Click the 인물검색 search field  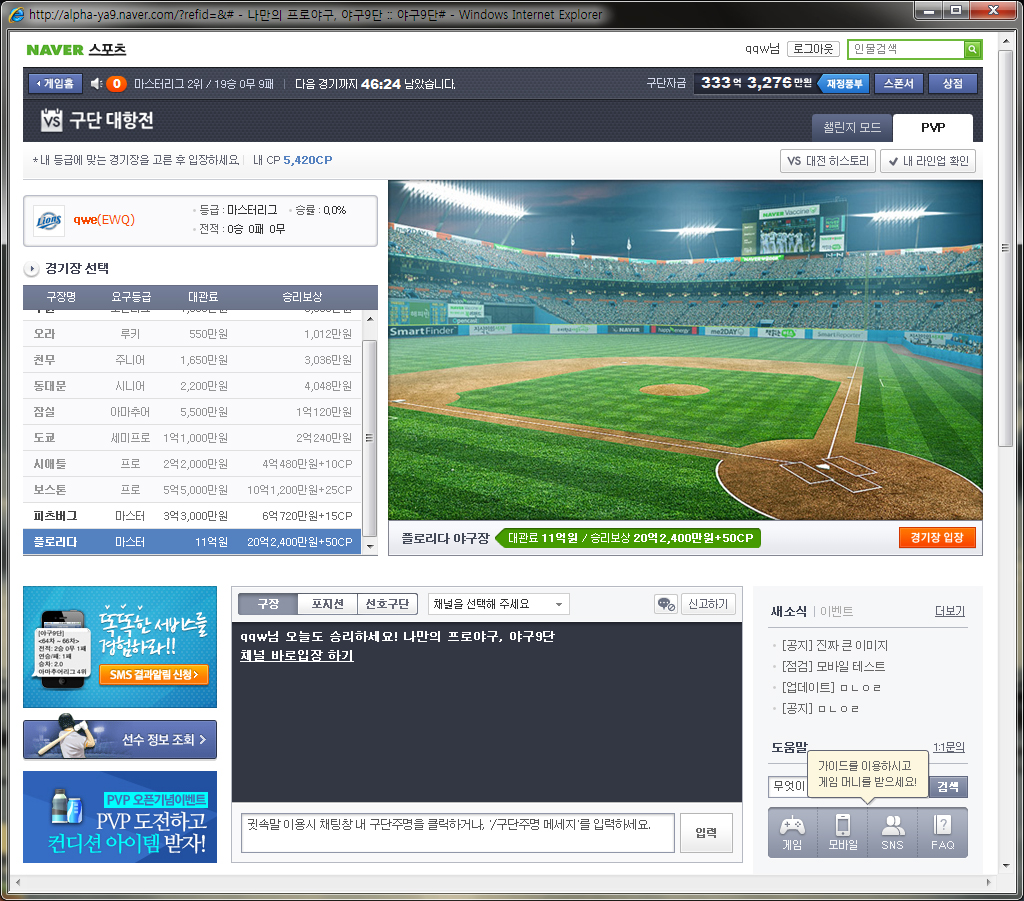[906, 49]
